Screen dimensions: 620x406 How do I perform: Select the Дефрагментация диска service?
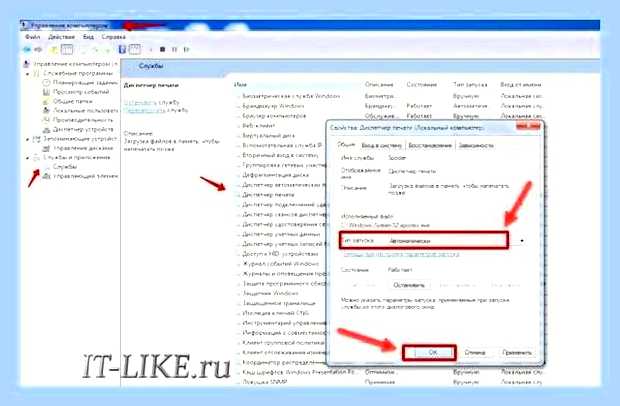[x=276, y=175]
